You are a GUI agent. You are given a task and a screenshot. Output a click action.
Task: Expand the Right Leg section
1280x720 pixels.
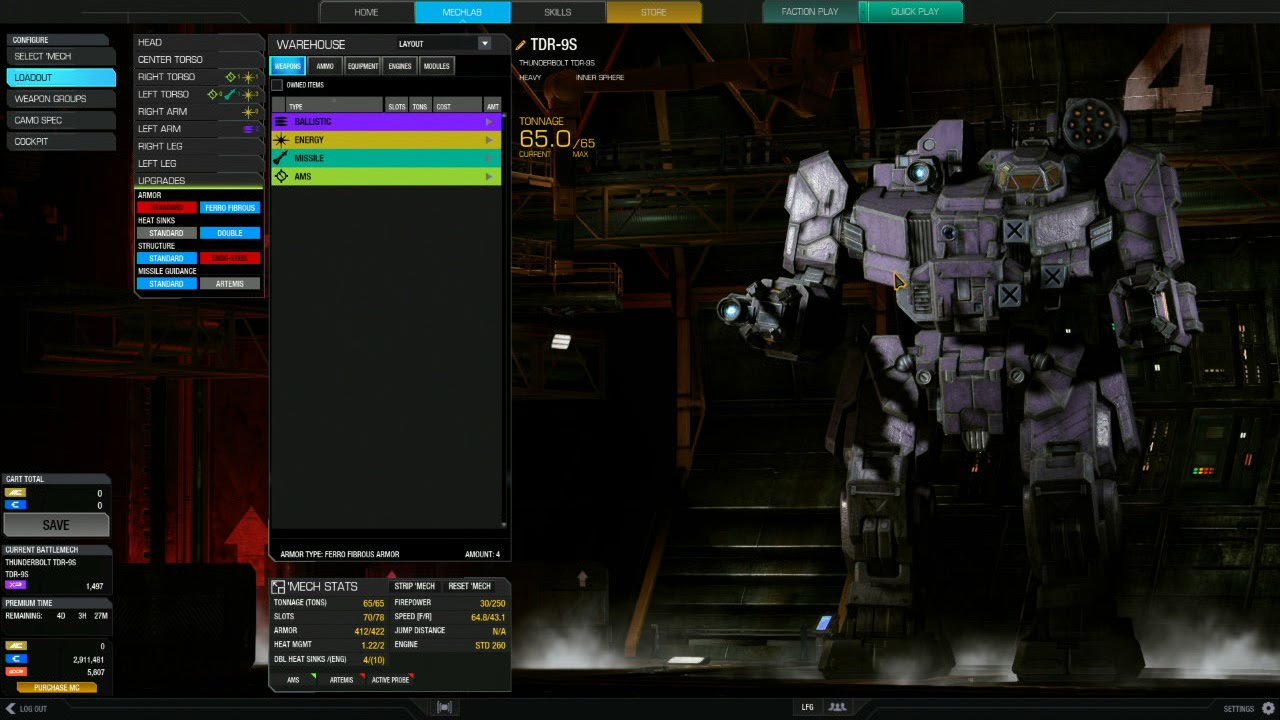click(198, 146)
